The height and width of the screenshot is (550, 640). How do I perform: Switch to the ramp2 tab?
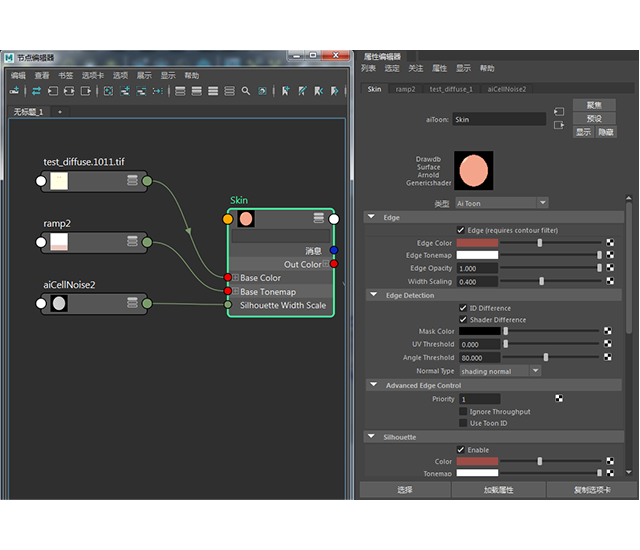point(405,89)
